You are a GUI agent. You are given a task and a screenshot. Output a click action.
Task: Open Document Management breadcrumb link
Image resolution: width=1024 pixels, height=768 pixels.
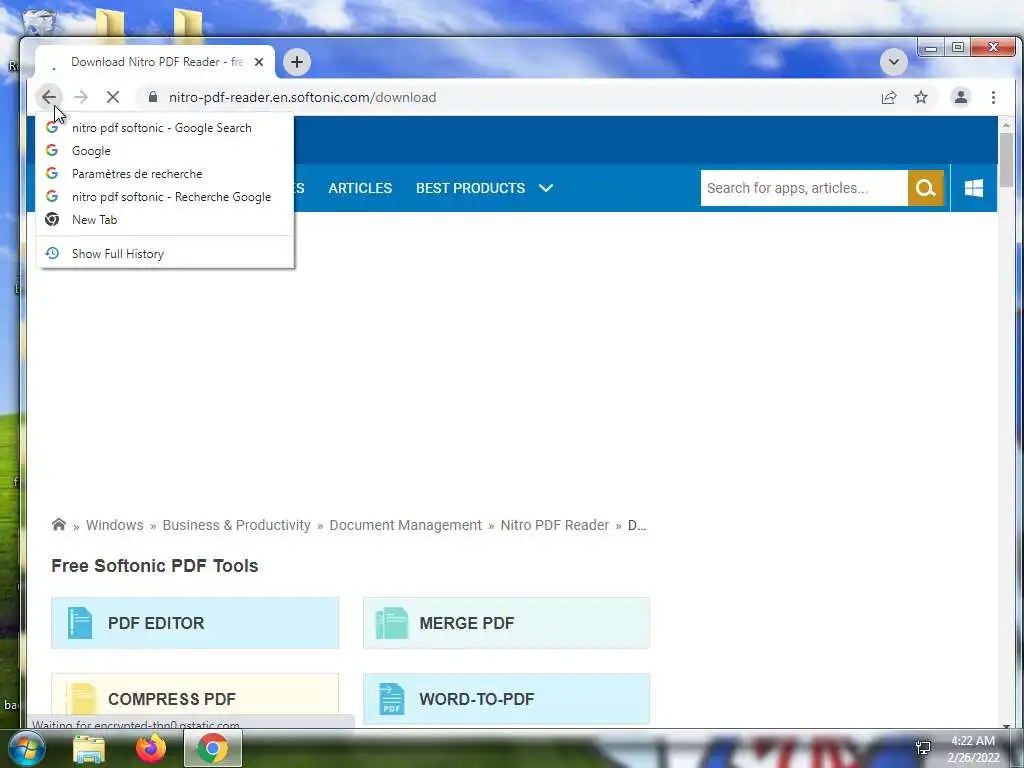point(405,525)
